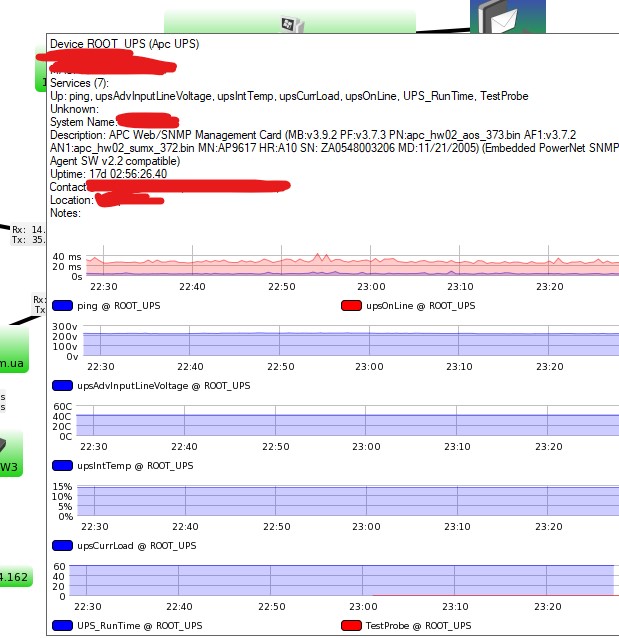
Task: Click the blue upsIntTemp legend swatch
Action: point(62,465)
